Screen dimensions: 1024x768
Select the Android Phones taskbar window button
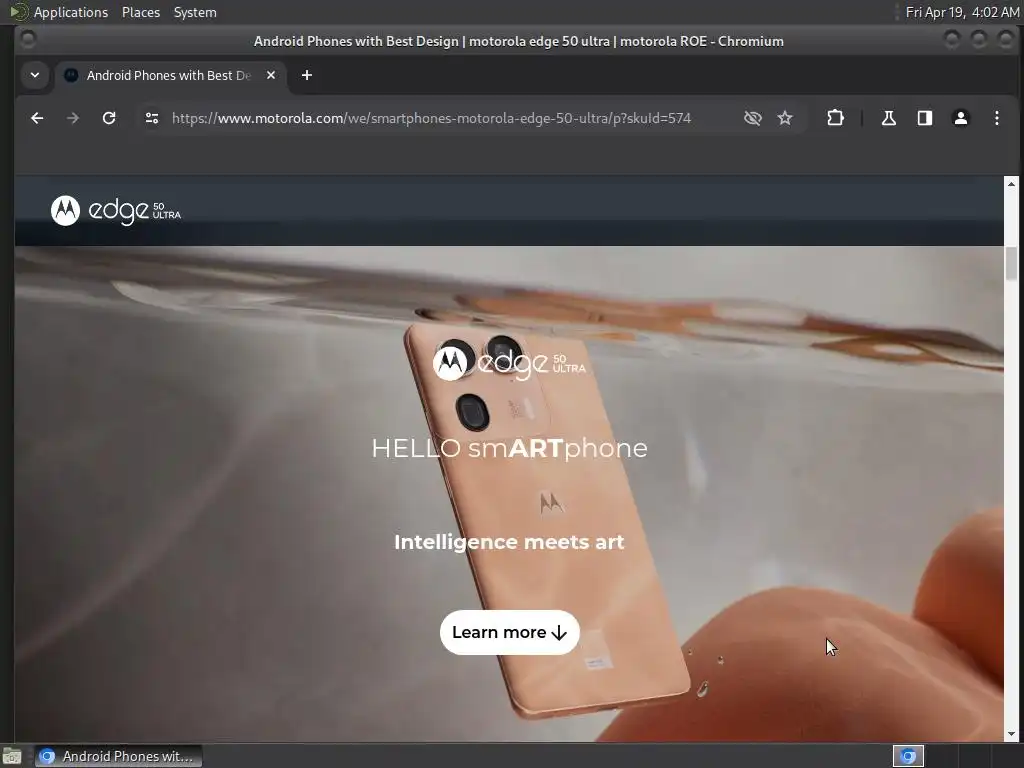(118, 756)
